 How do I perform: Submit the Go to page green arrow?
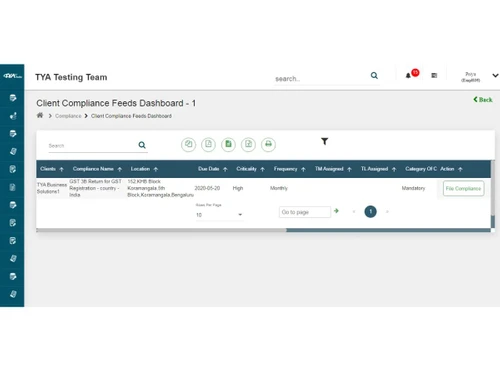(336, 211)
